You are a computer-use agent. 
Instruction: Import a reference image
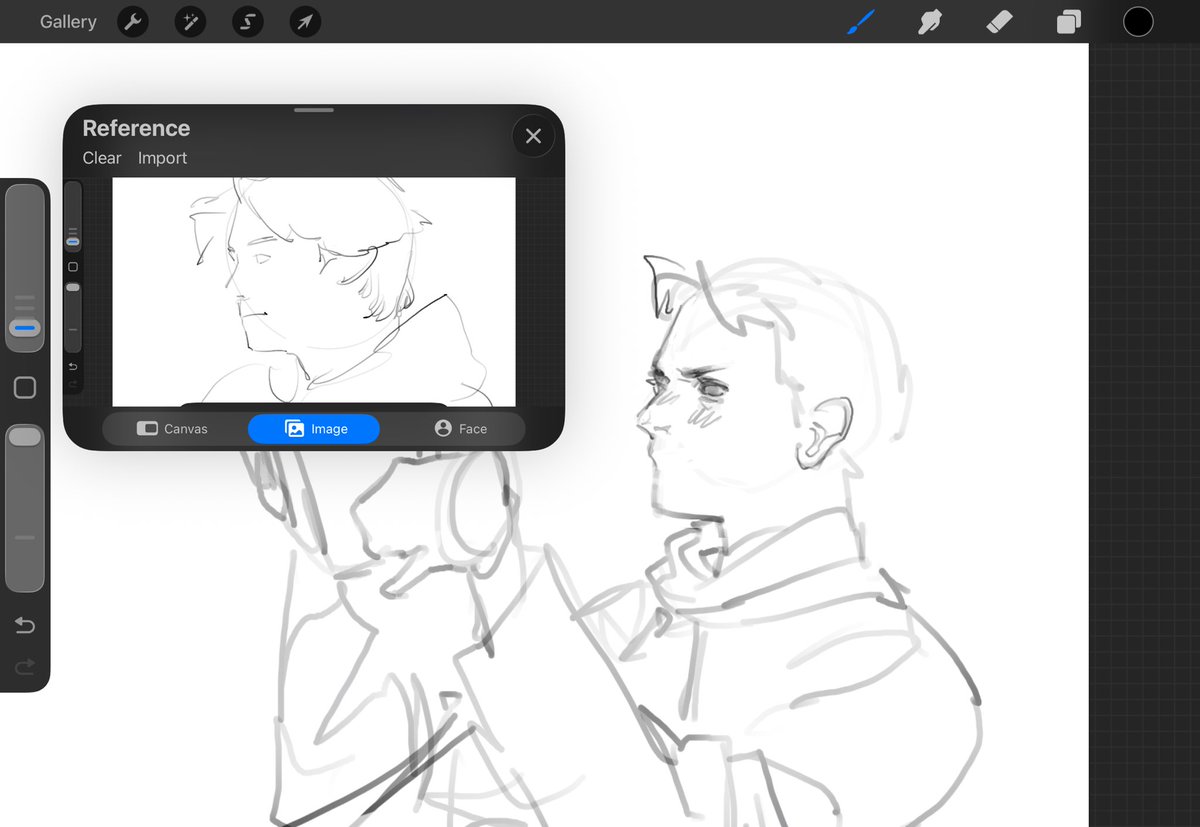163,158
